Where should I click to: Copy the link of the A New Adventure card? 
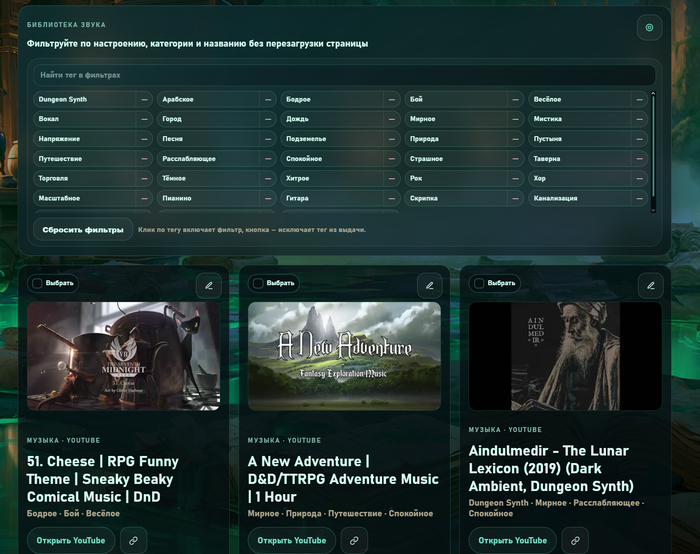[x=354, y=541]
